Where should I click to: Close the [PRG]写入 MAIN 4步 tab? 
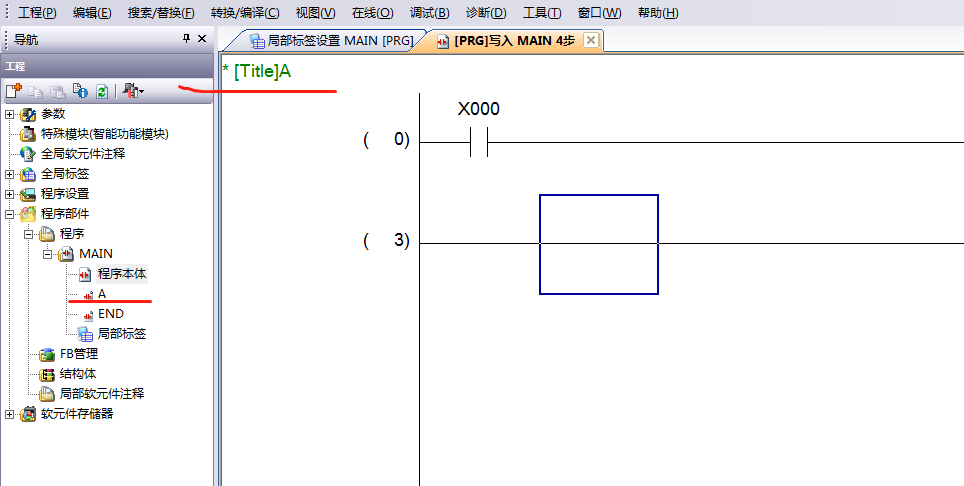[x=590, y=40]
